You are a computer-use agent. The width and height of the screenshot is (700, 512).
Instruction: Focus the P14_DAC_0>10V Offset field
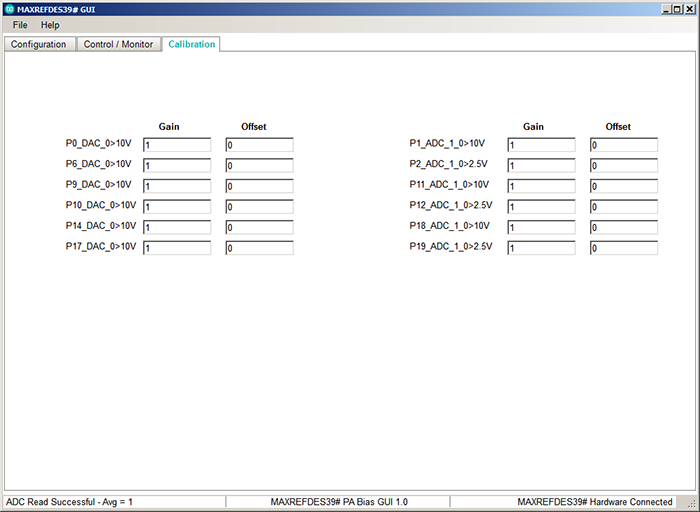[259, 227]
